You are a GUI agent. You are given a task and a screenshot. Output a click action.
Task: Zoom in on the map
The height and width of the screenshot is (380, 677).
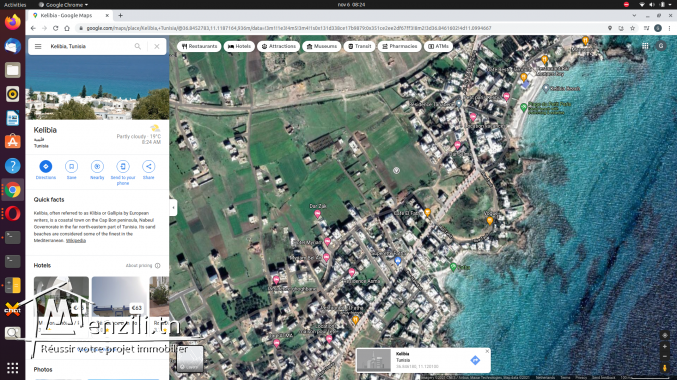(664, 346)
